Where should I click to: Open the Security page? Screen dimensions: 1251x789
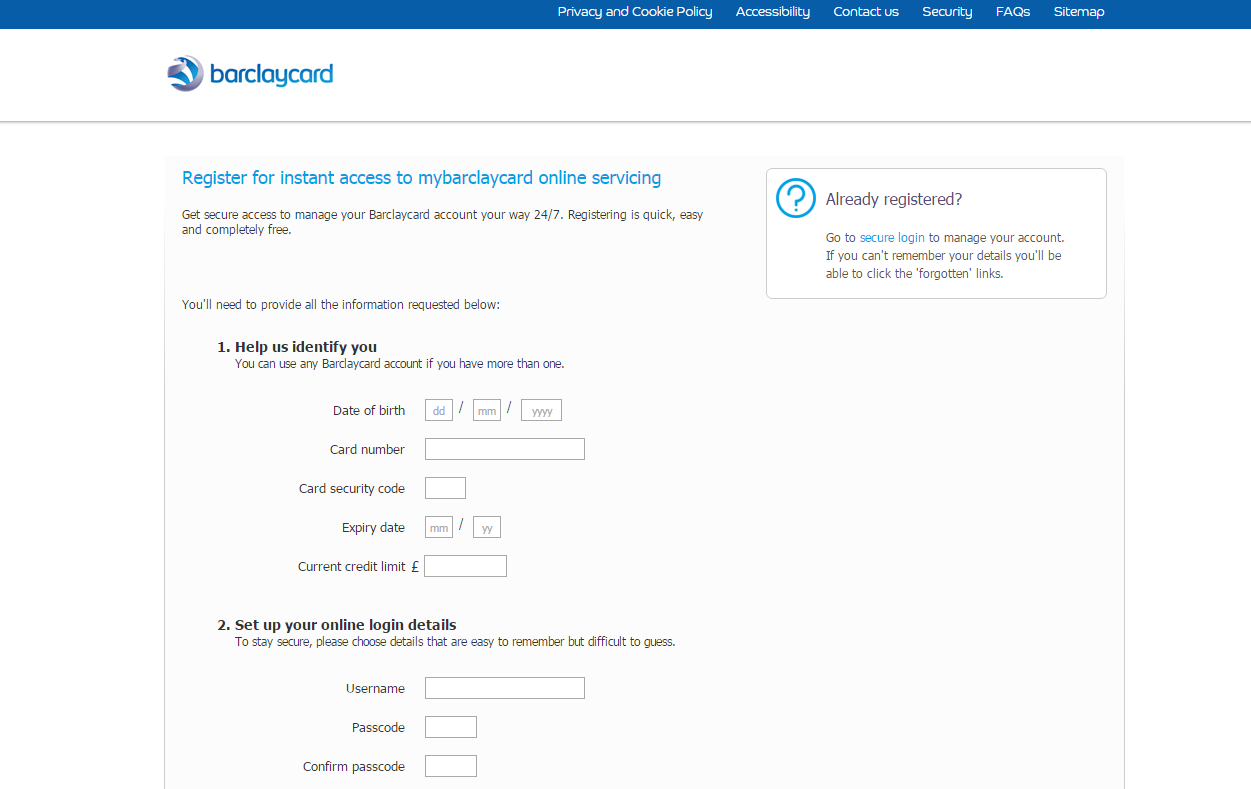point(946,12)
